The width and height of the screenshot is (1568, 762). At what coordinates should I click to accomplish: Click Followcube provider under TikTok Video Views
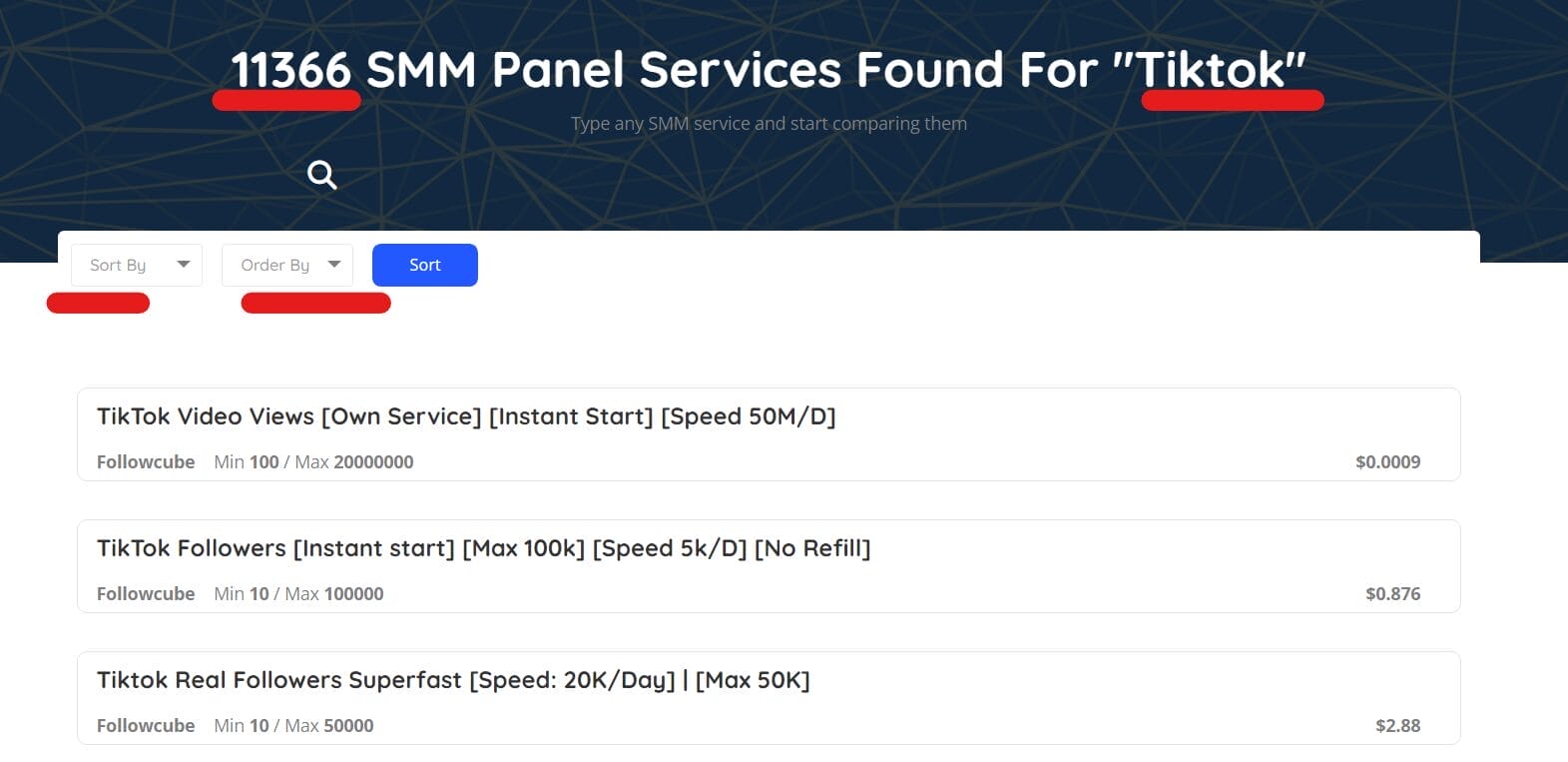[146, 461]
